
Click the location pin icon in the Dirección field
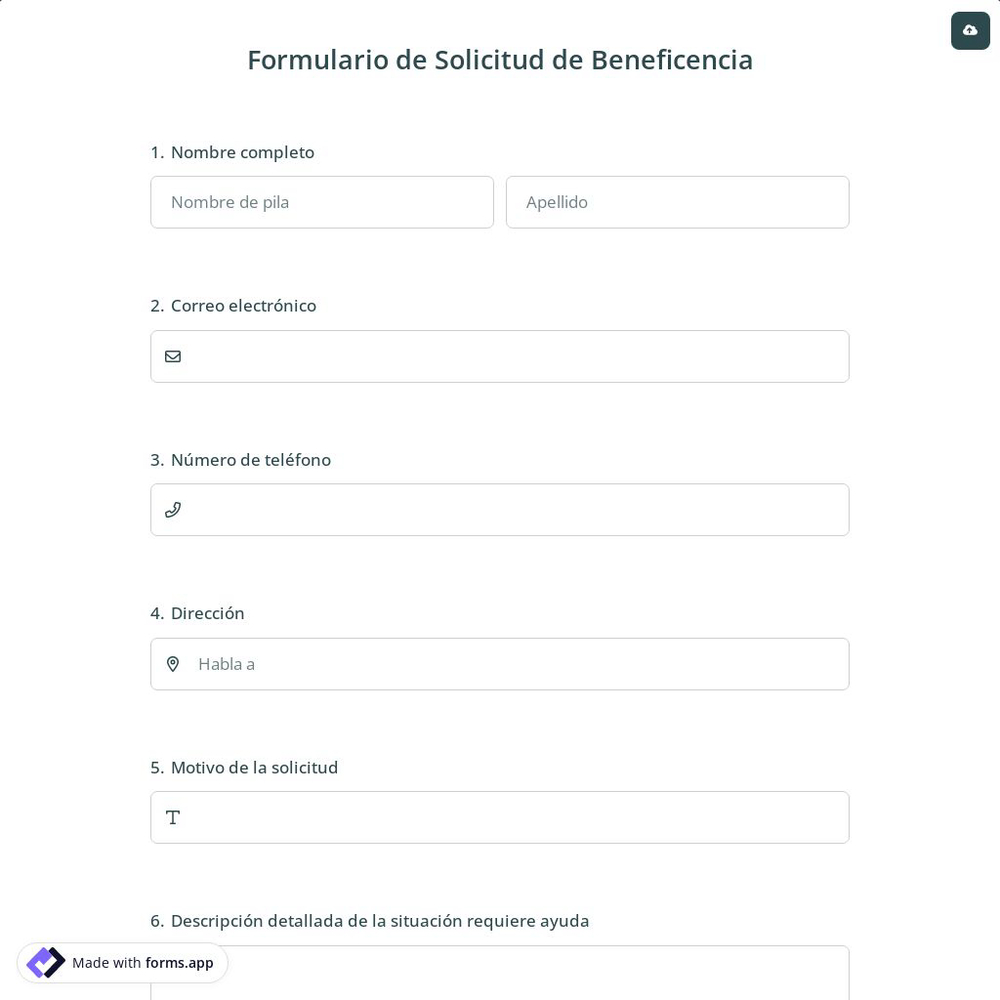(x=173, y=663)
